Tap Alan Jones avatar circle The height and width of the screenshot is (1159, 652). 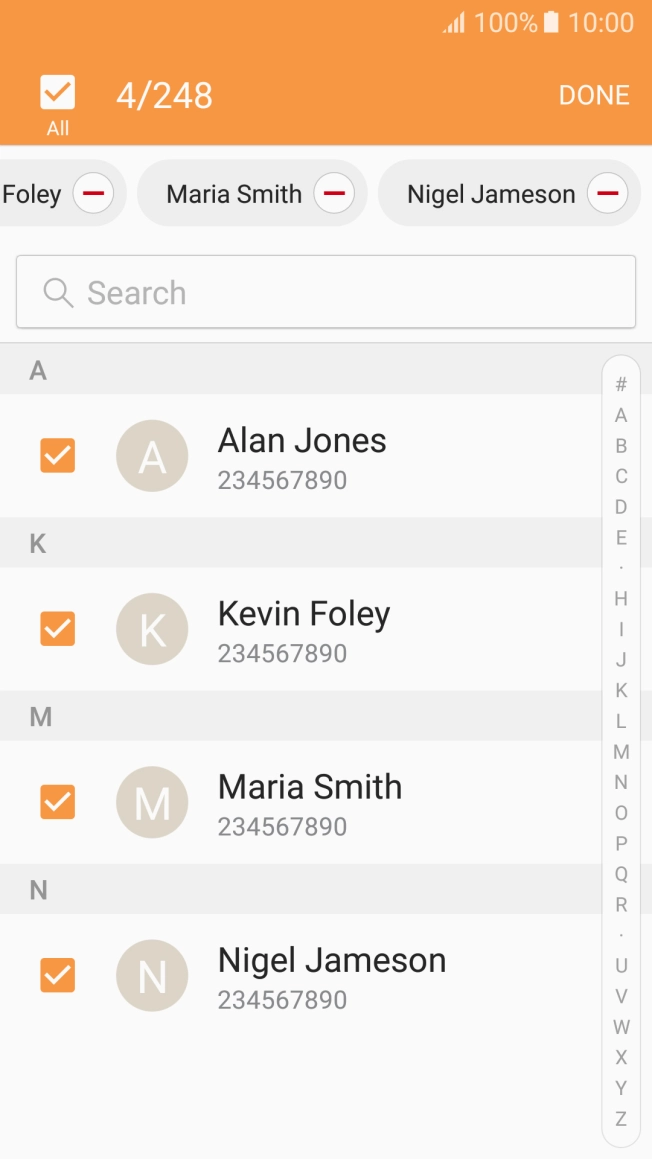click(152, 456)
